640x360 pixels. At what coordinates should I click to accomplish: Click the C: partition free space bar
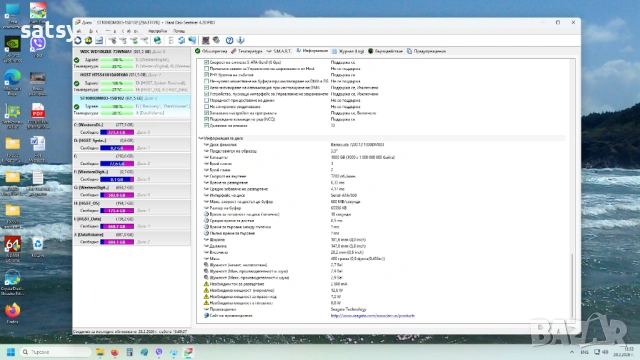click(x=117, y=132)
